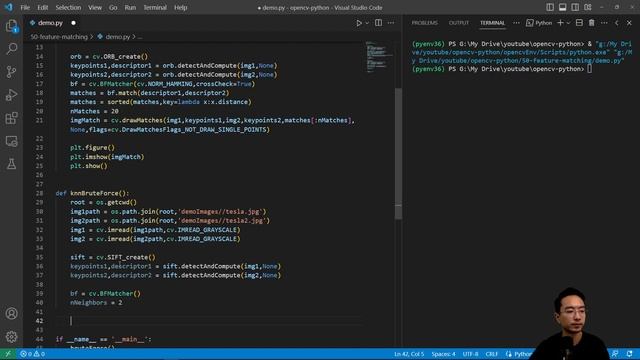The width and height of the screenshot is (640, 360).
Task: Kill terminal with trash icon
Action: [591, 23]
